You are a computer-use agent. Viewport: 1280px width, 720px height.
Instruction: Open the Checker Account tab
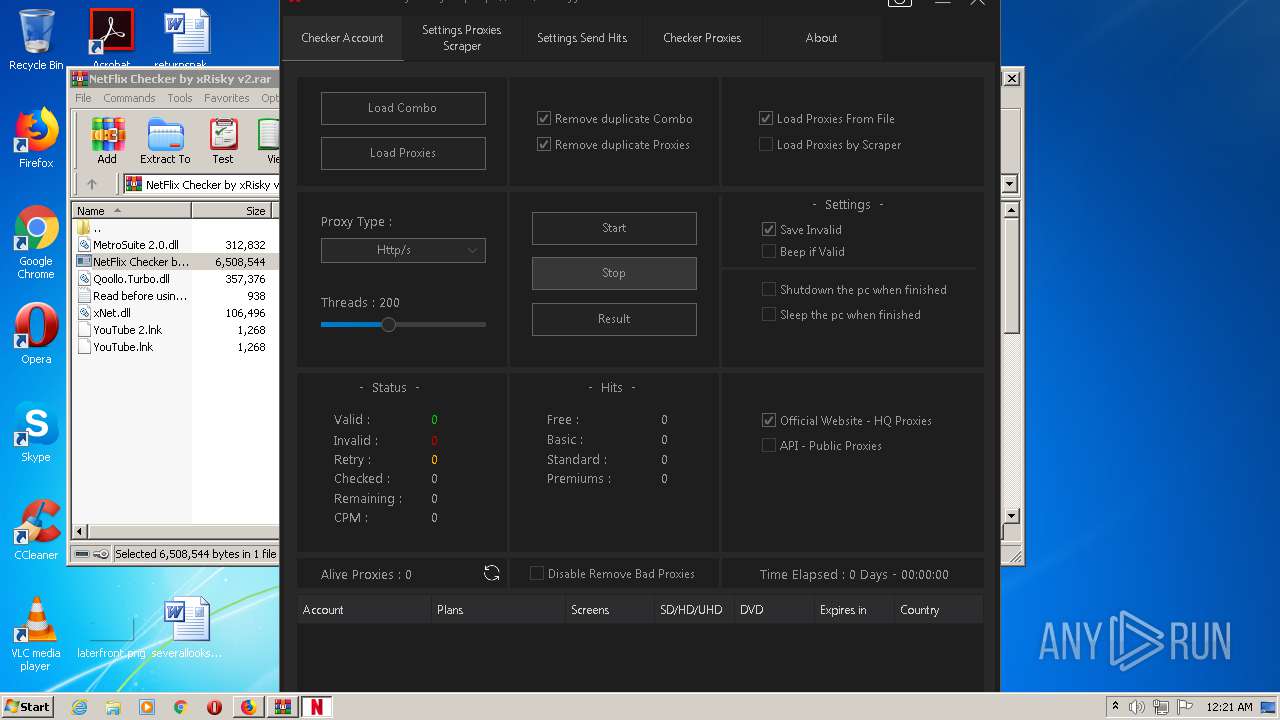click(342, 38)
